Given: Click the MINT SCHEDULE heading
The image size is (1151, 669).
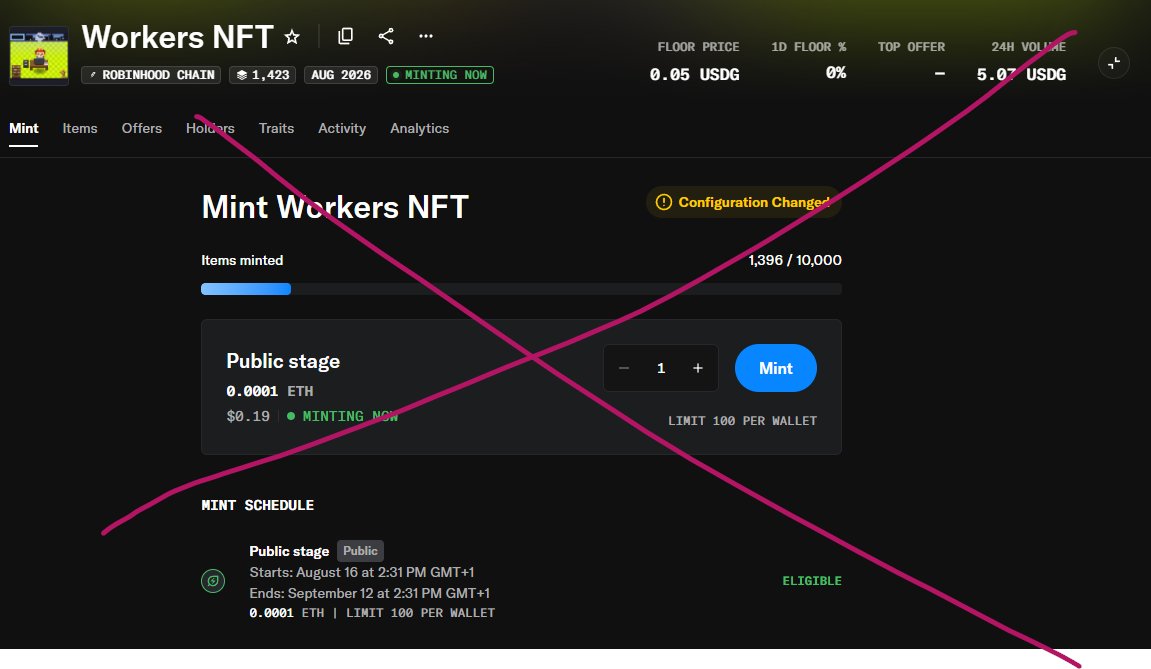Looking at the screenshot, I should 258,505.
